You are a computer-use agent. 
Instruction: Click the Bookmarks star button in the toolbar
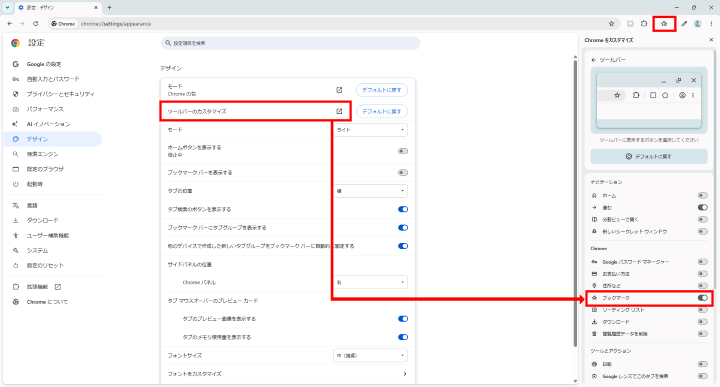[x=664, y=23]
